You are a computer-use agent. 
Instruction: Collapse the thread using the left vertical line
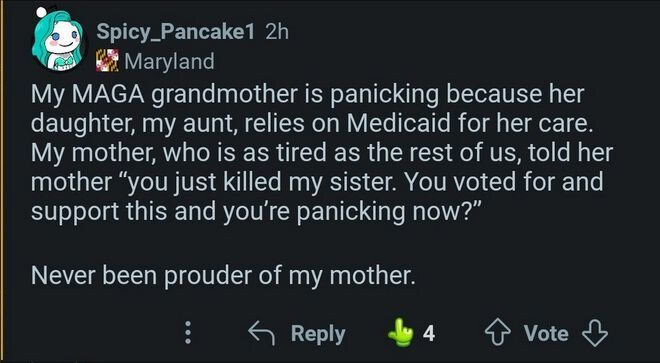pos(2,181)
